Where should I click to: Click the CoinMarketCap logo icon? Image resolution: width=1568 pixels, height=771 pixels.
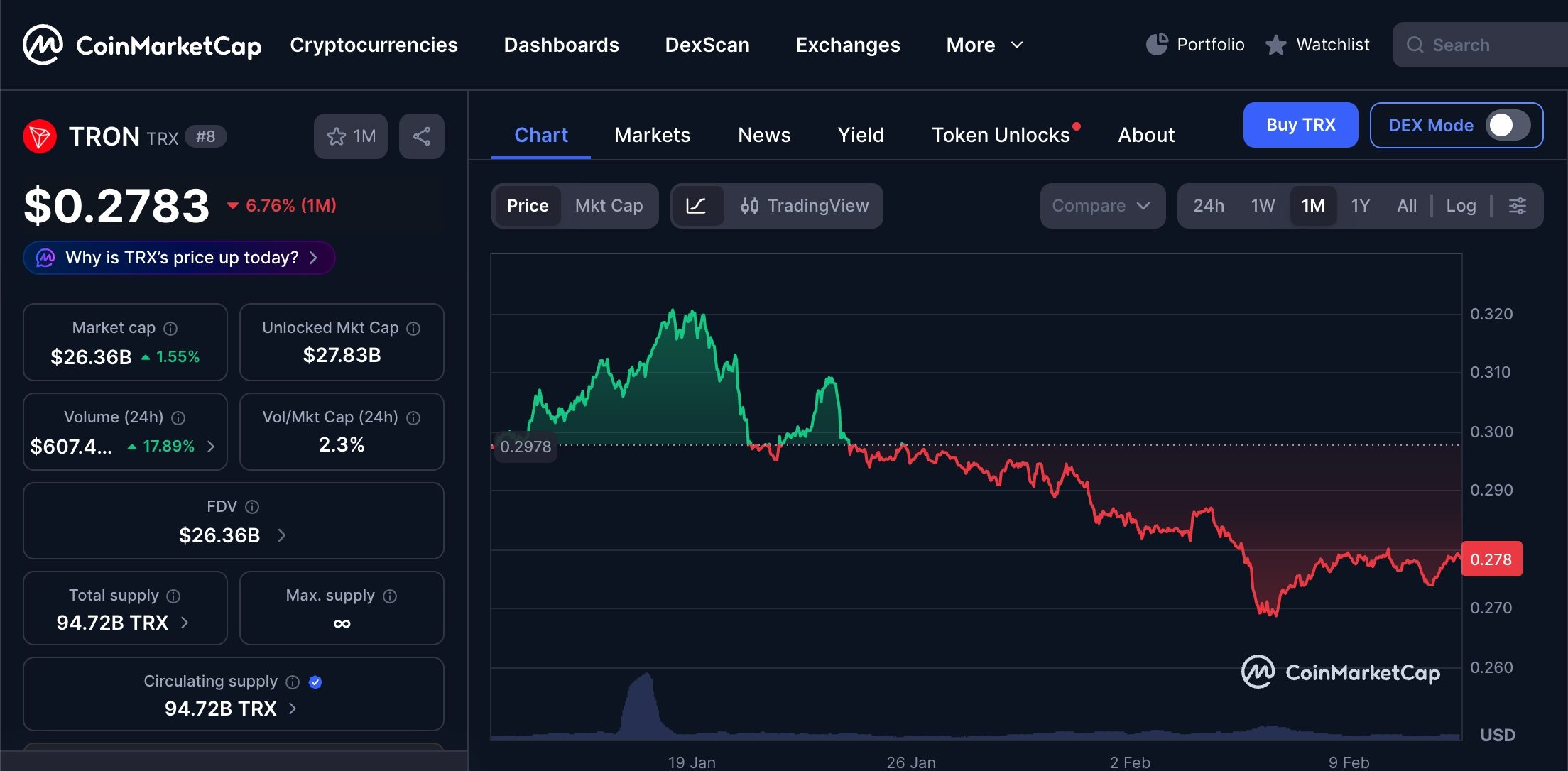point(43,45)
